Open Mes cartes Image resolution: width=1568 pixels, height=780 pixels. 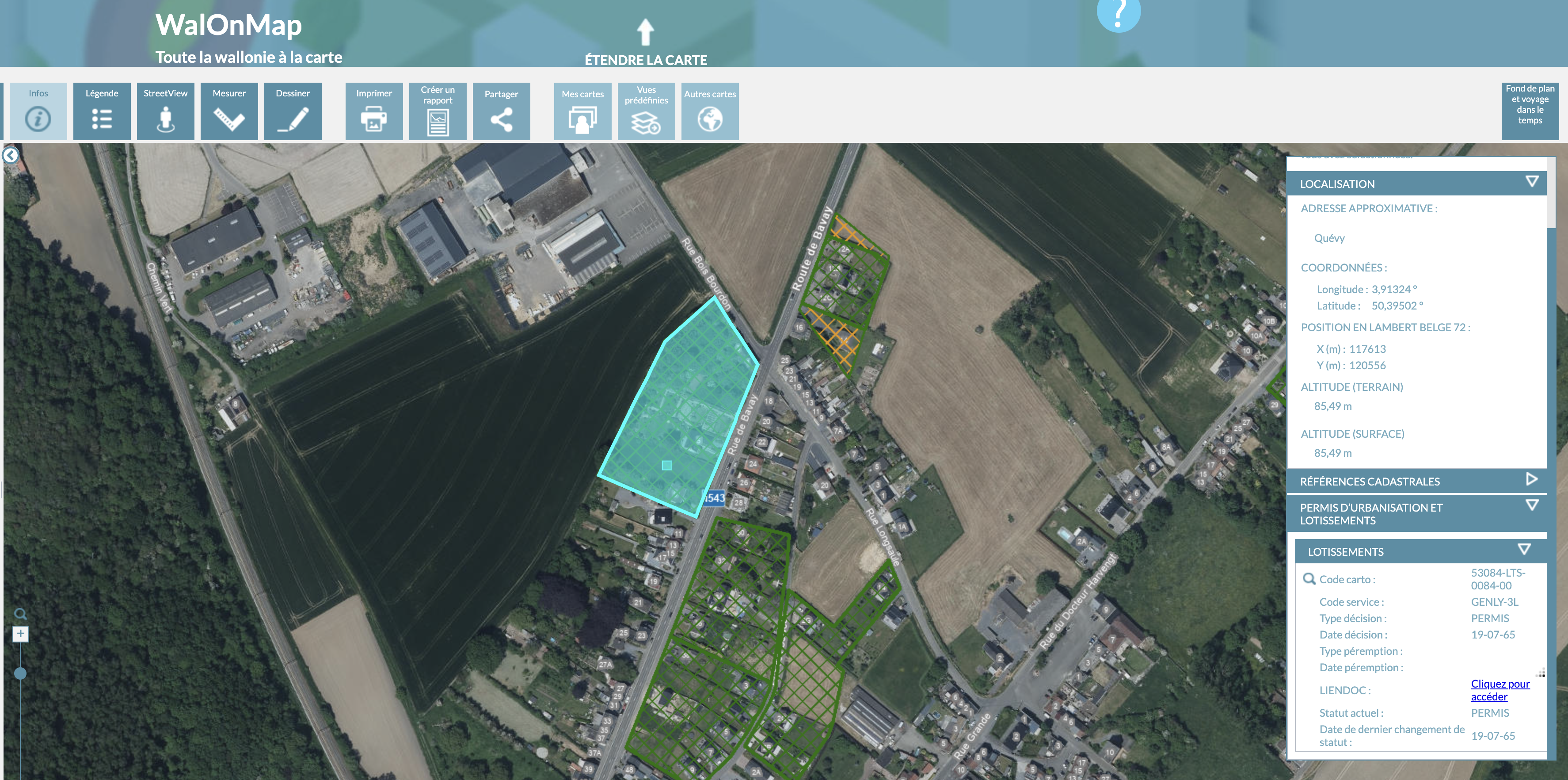click(x=582, y=111)
